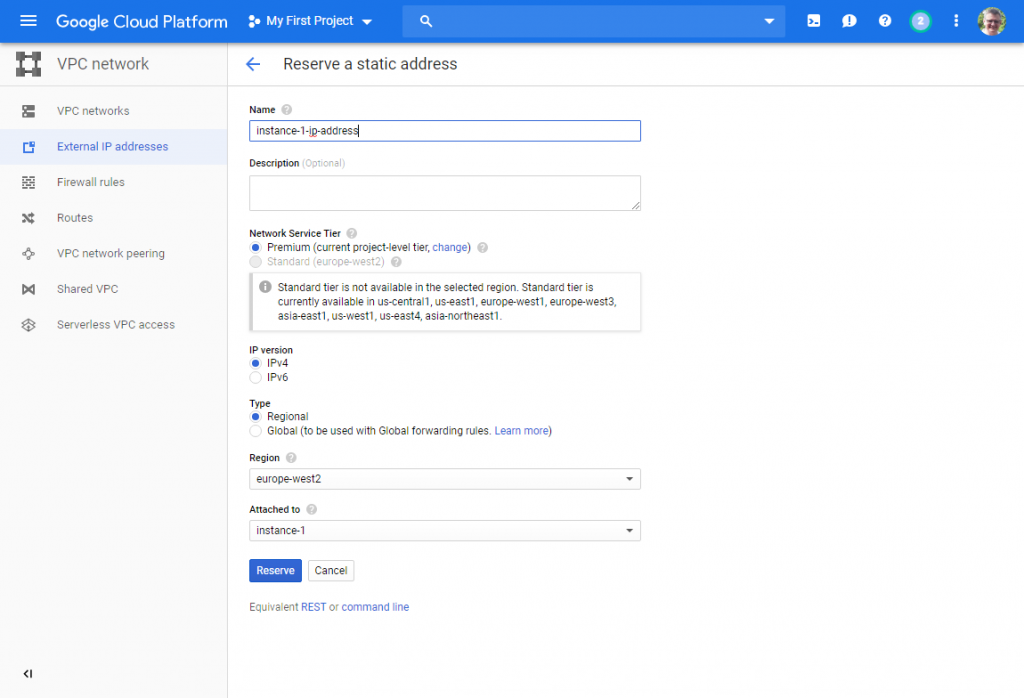Activate Cloud Shell terminal icon
The image size is (1024, 698).
tap(814, 22)
